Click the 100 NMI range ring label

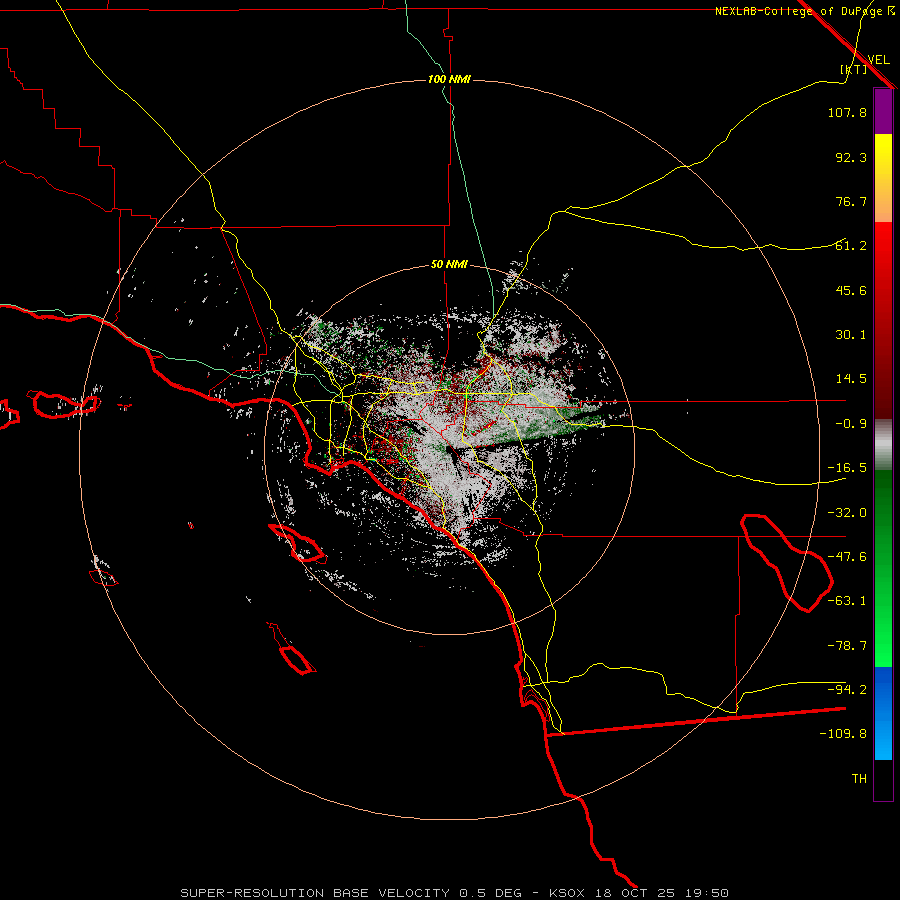pos(449,79)
